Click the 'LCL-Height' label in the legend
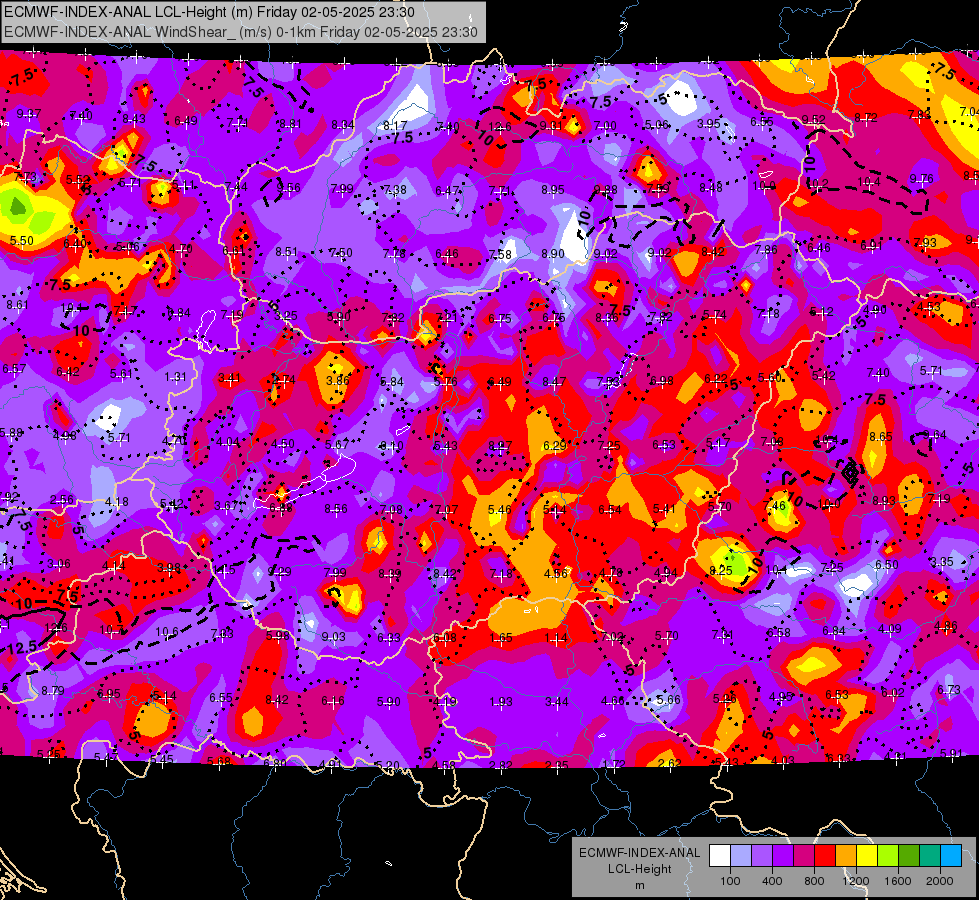The height and width of the screenshot is (900, 979). (639, 869)
